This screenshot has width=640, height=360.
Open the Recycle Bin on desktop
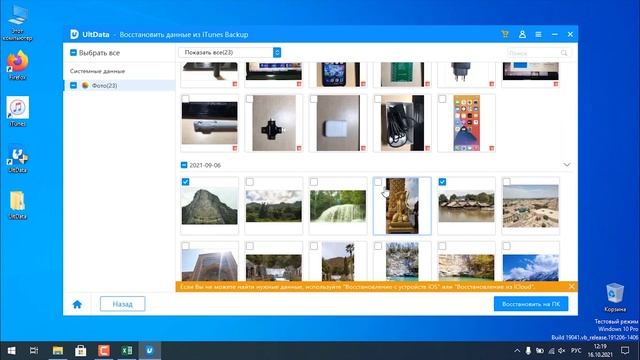click(615, 297)
